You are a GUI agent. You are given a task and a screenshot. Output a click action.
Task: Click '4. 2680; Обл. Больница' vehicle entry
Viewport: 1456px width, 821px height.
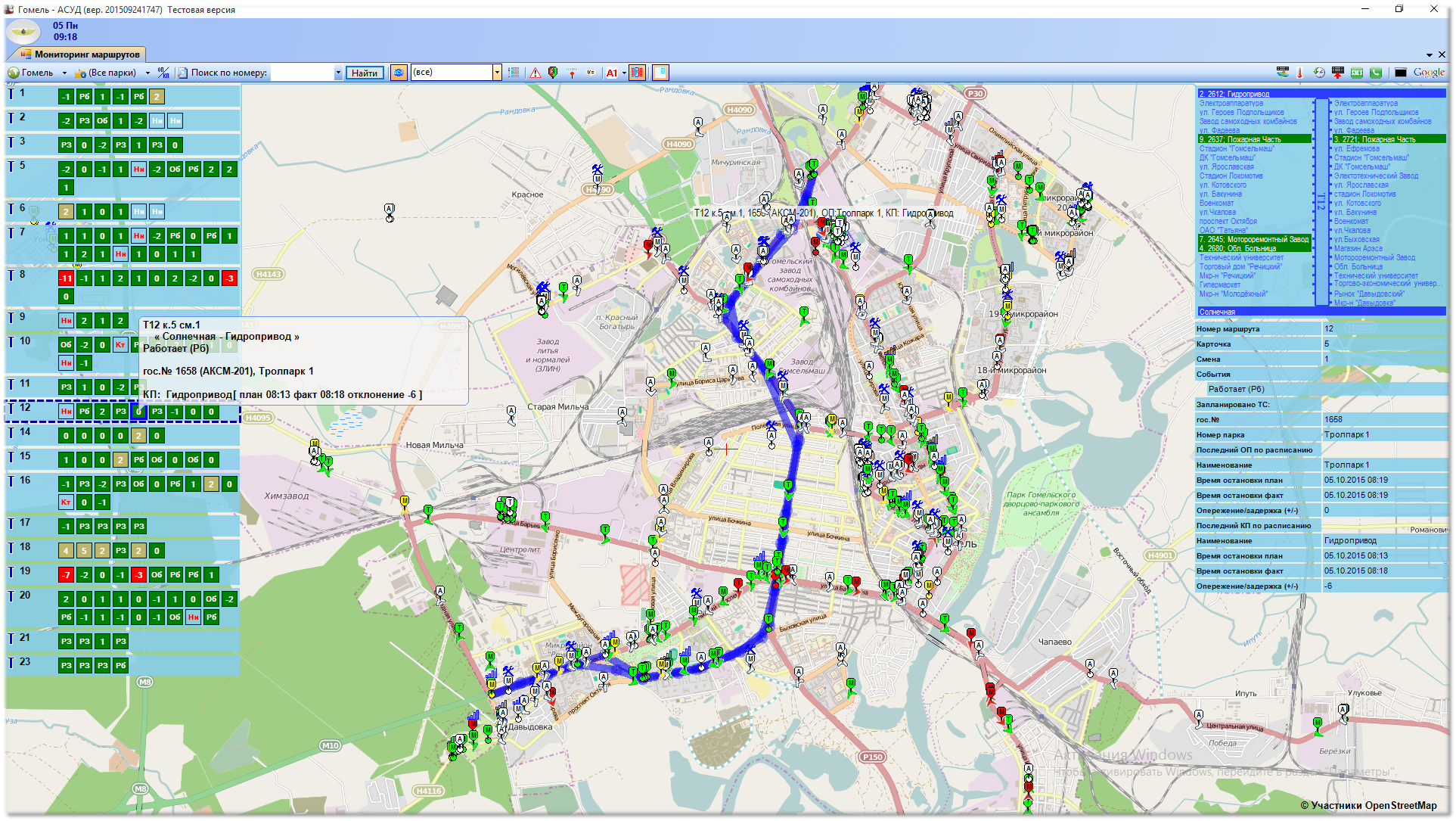point(1254,248)
